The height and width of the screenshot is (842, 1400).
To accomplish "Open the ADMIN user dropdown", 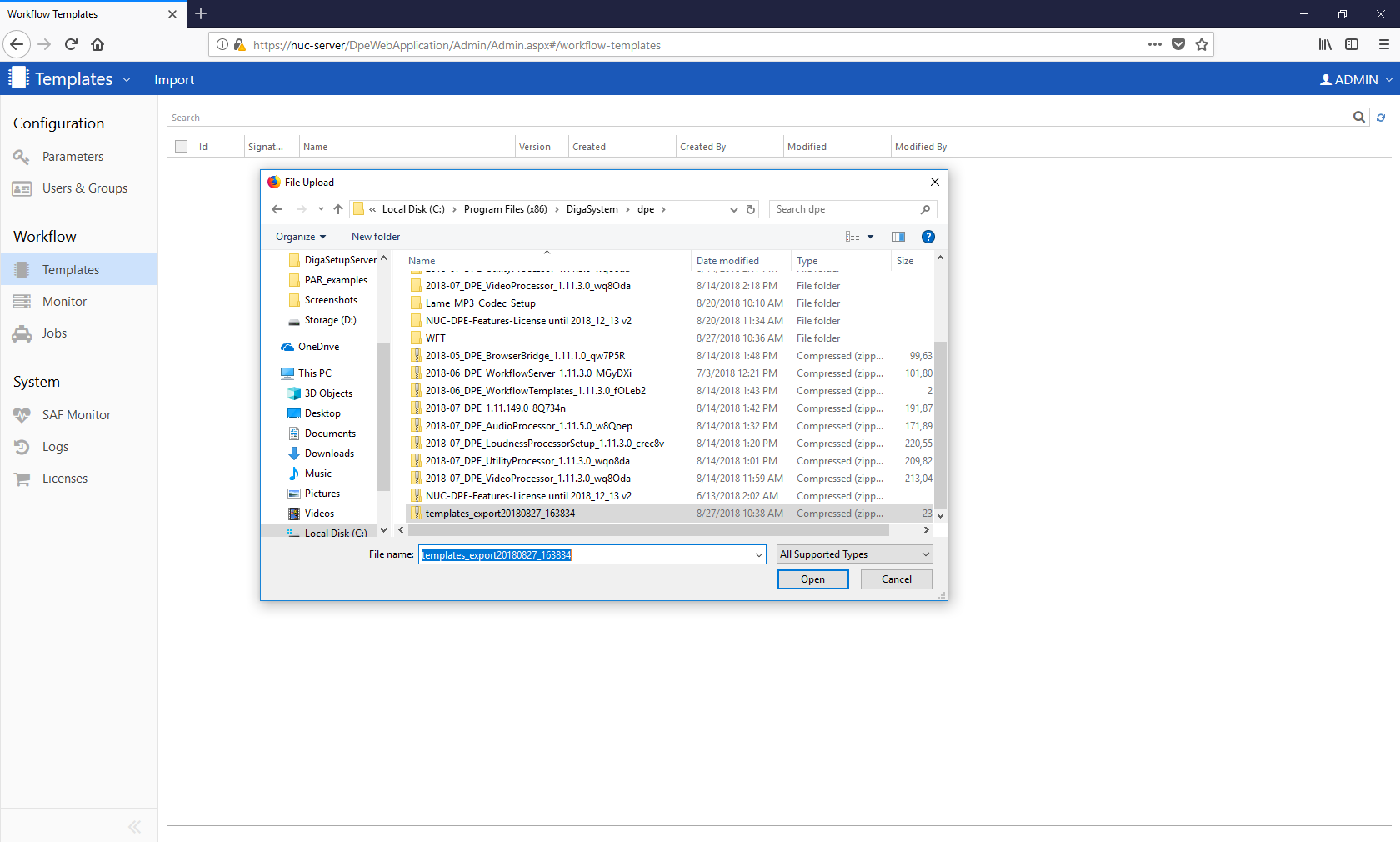I will 1356,80.
